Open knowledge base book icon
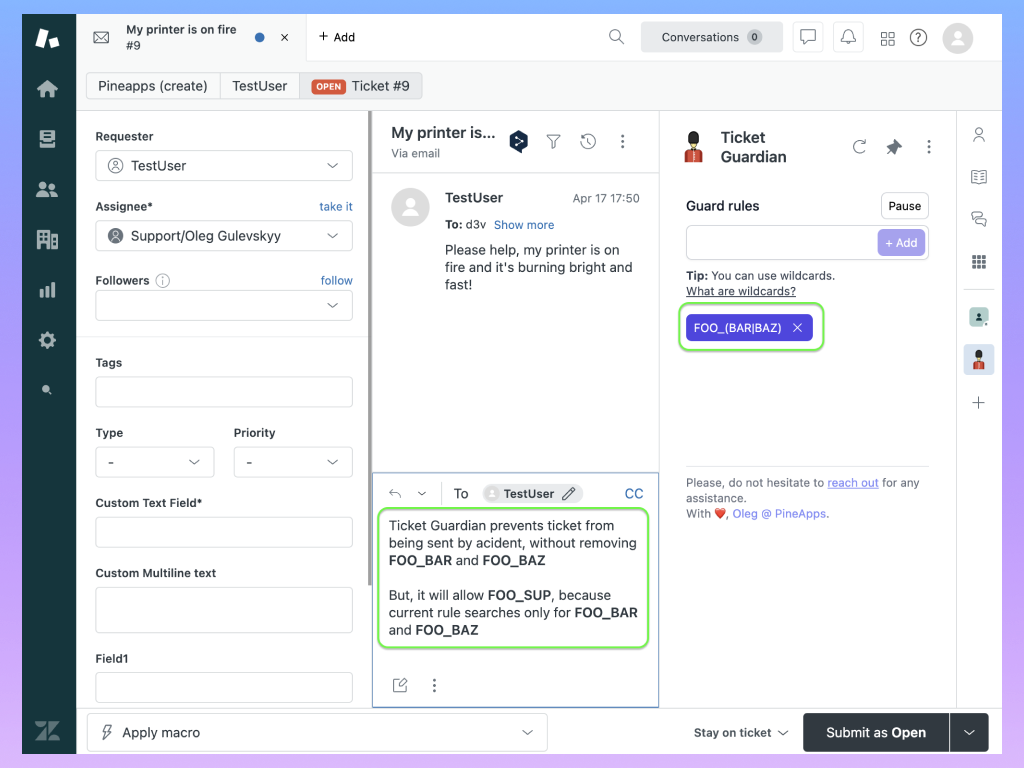The width and height of the screenshot is (1024, 768). click(978, 177)
